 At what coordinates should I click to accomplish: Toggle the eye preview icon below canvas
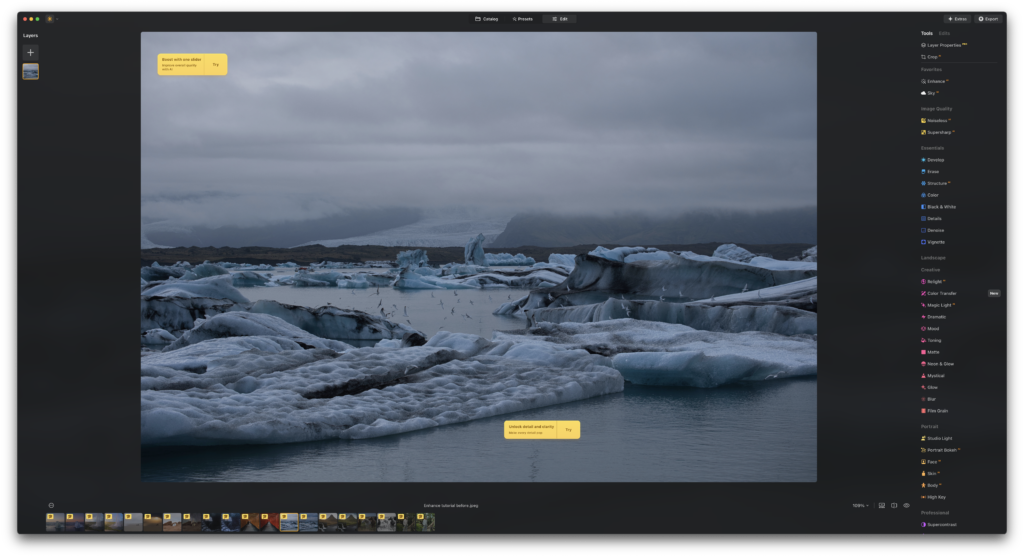(x=906, y=505)
